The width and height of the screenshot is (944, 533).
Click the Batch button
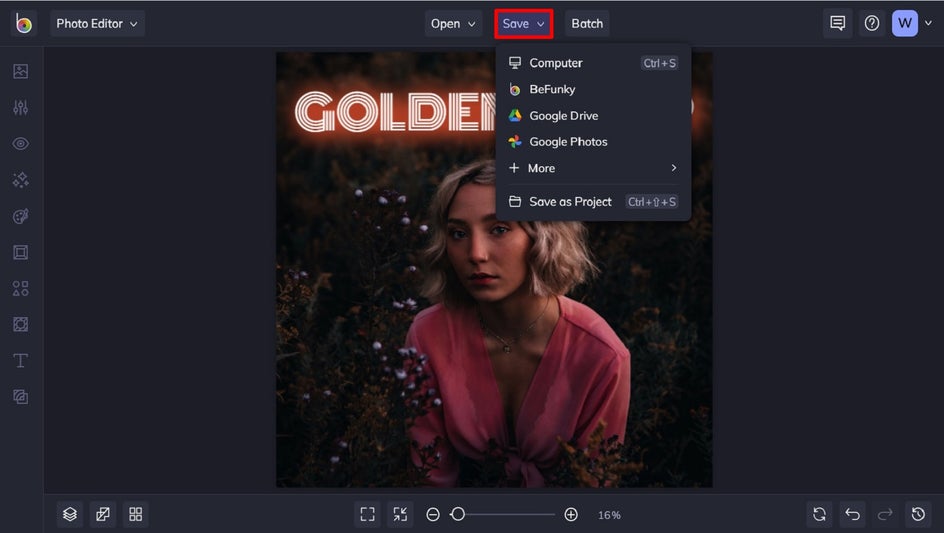587,24
